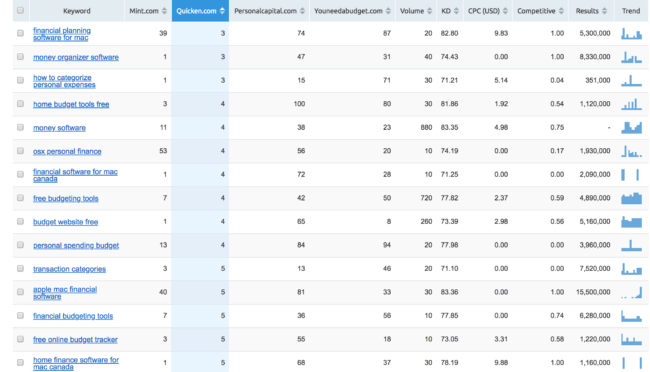Screen dimensions: 650x372
Task: Sort by Volume column arrows
Action: coord(429,11)
